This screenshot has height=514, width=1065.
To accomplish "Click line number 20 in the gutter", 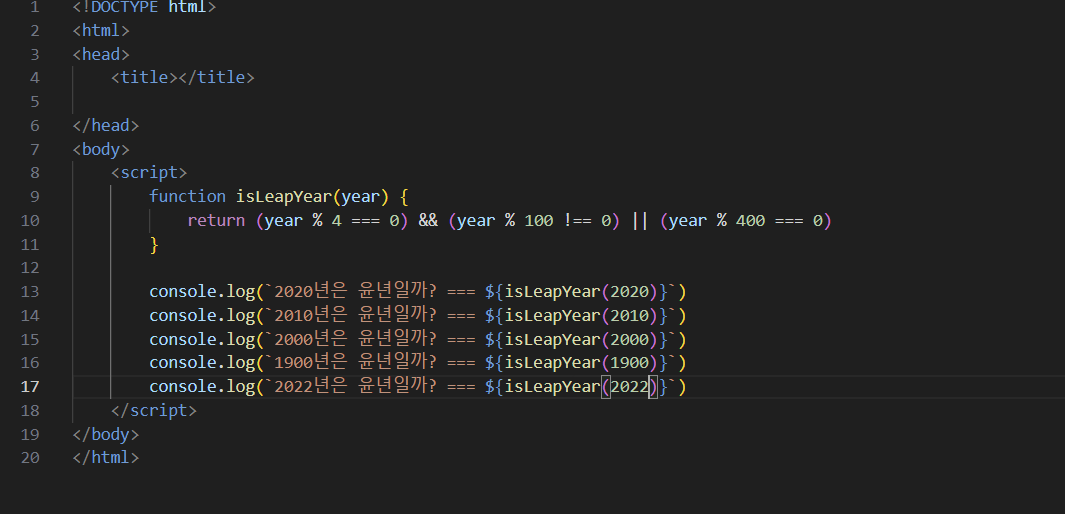I will (x=30, y=458).
